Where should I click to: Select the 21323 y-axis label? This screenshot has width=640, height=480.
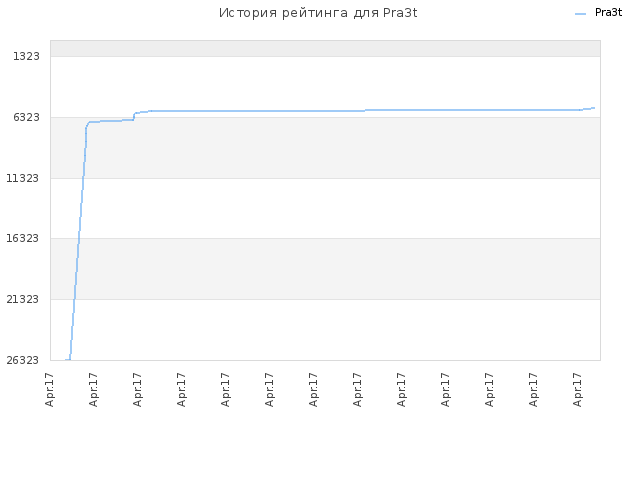click(22, 299)
